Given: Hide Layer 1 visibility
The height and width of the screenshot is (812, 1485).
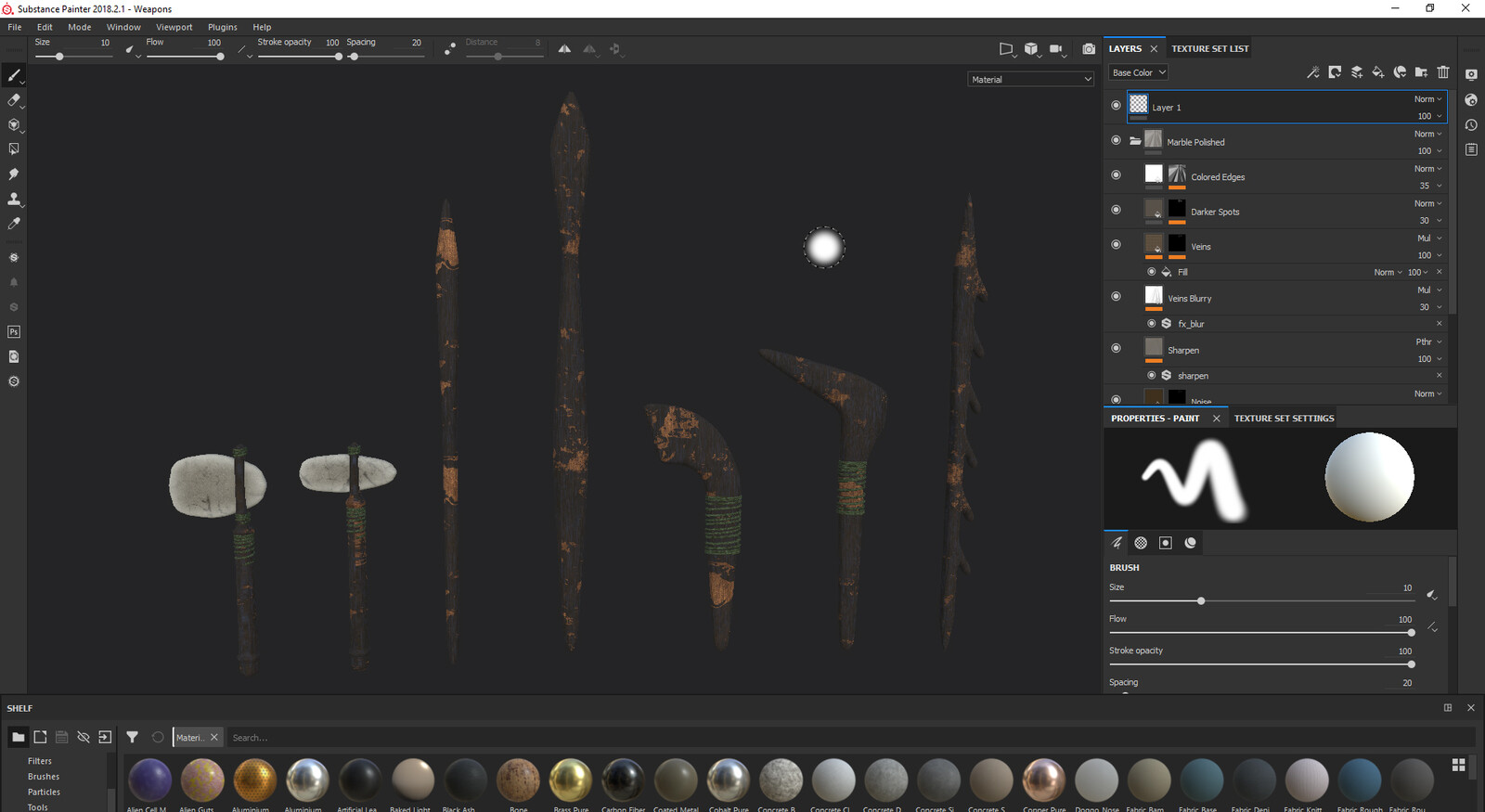Looking at the screenshot, I should point(1116,106).
